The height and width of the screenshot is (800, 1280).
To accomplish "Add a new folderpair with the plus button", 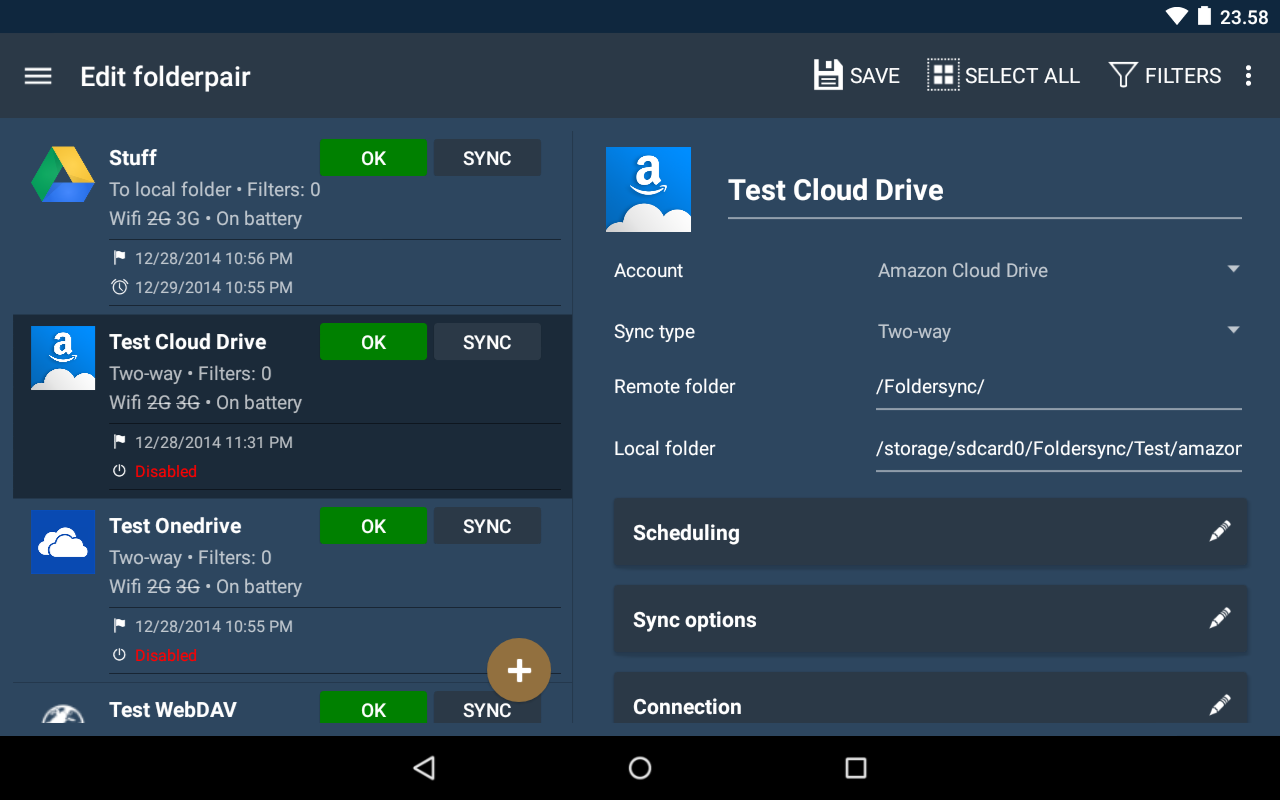I will click(519, 670).
